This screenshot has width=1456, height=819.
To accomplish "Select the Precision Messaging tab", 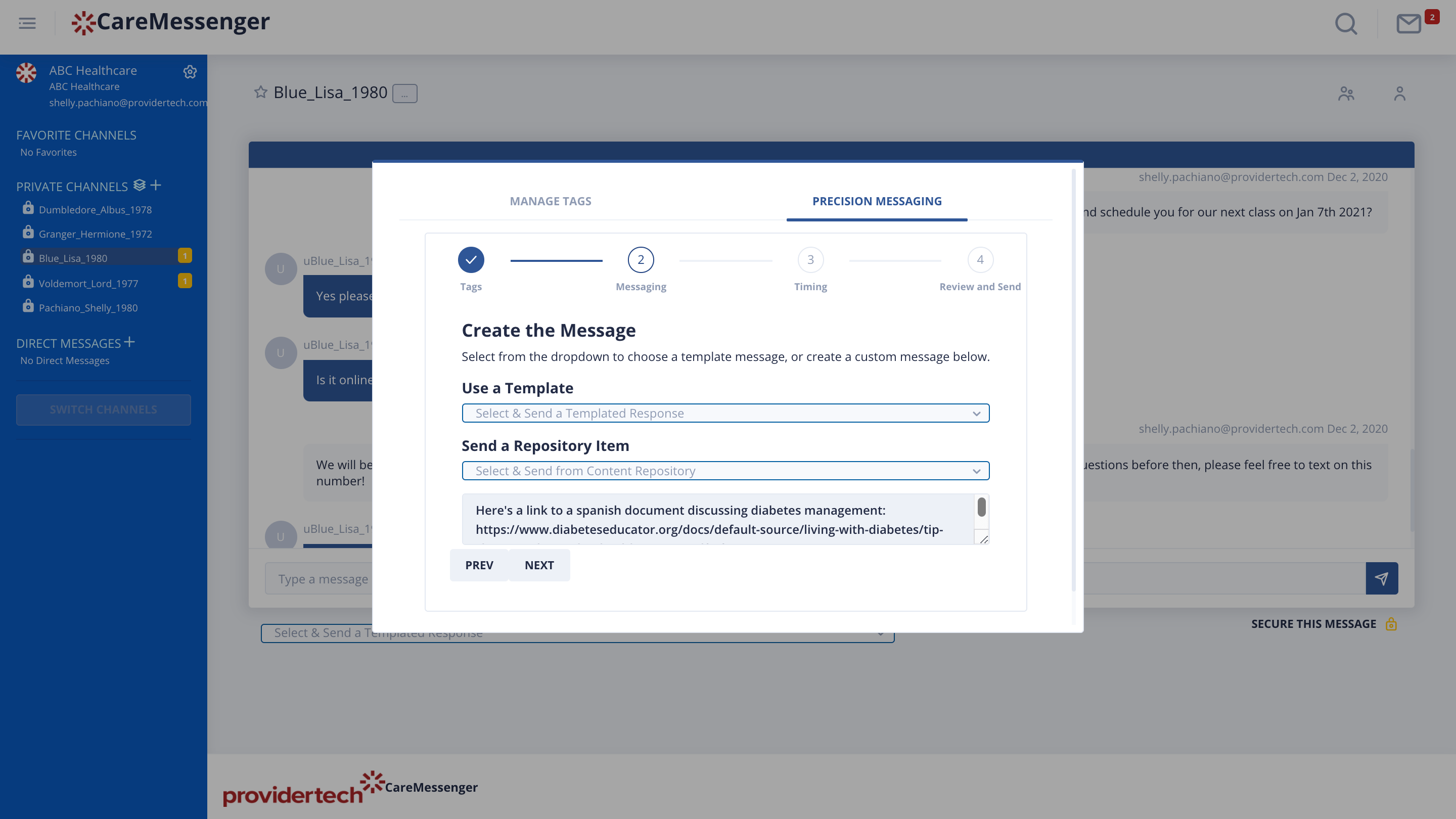I will click(877, 201).
